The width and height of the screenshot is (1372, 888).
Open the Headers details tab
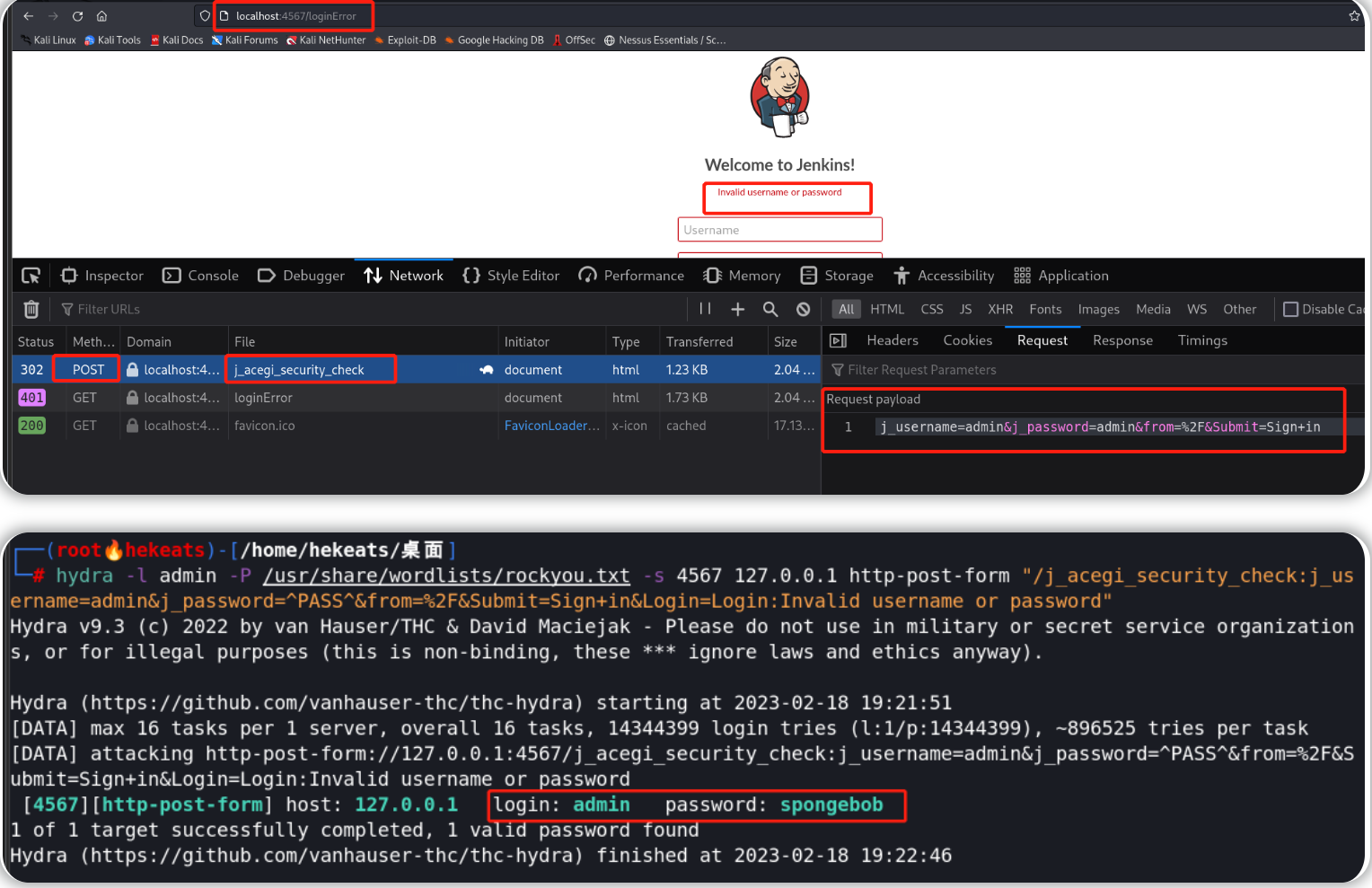pyautogui.click(x=893, y=340)
